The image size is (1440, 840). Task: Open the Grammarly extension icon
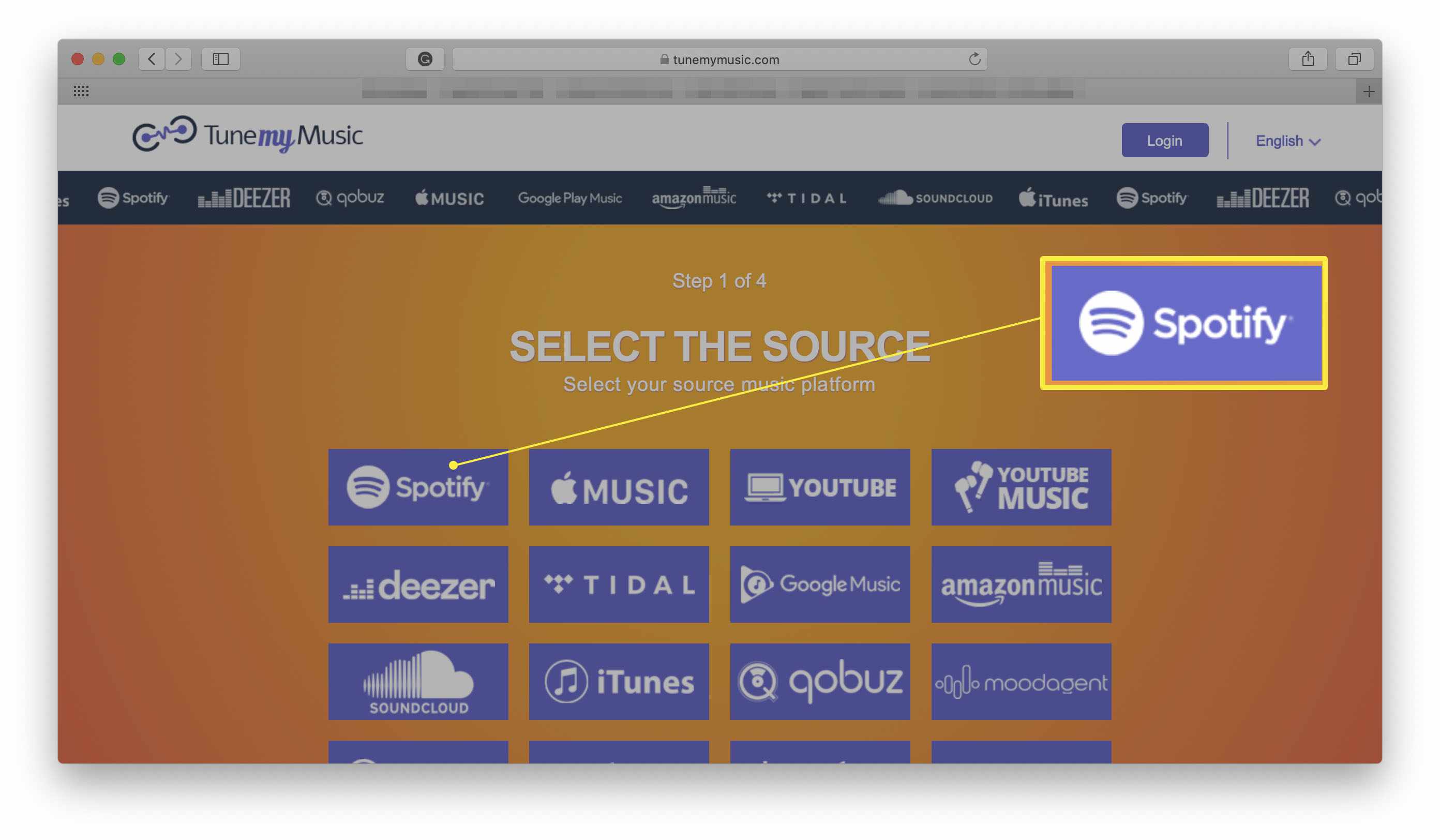coord(425,59)
